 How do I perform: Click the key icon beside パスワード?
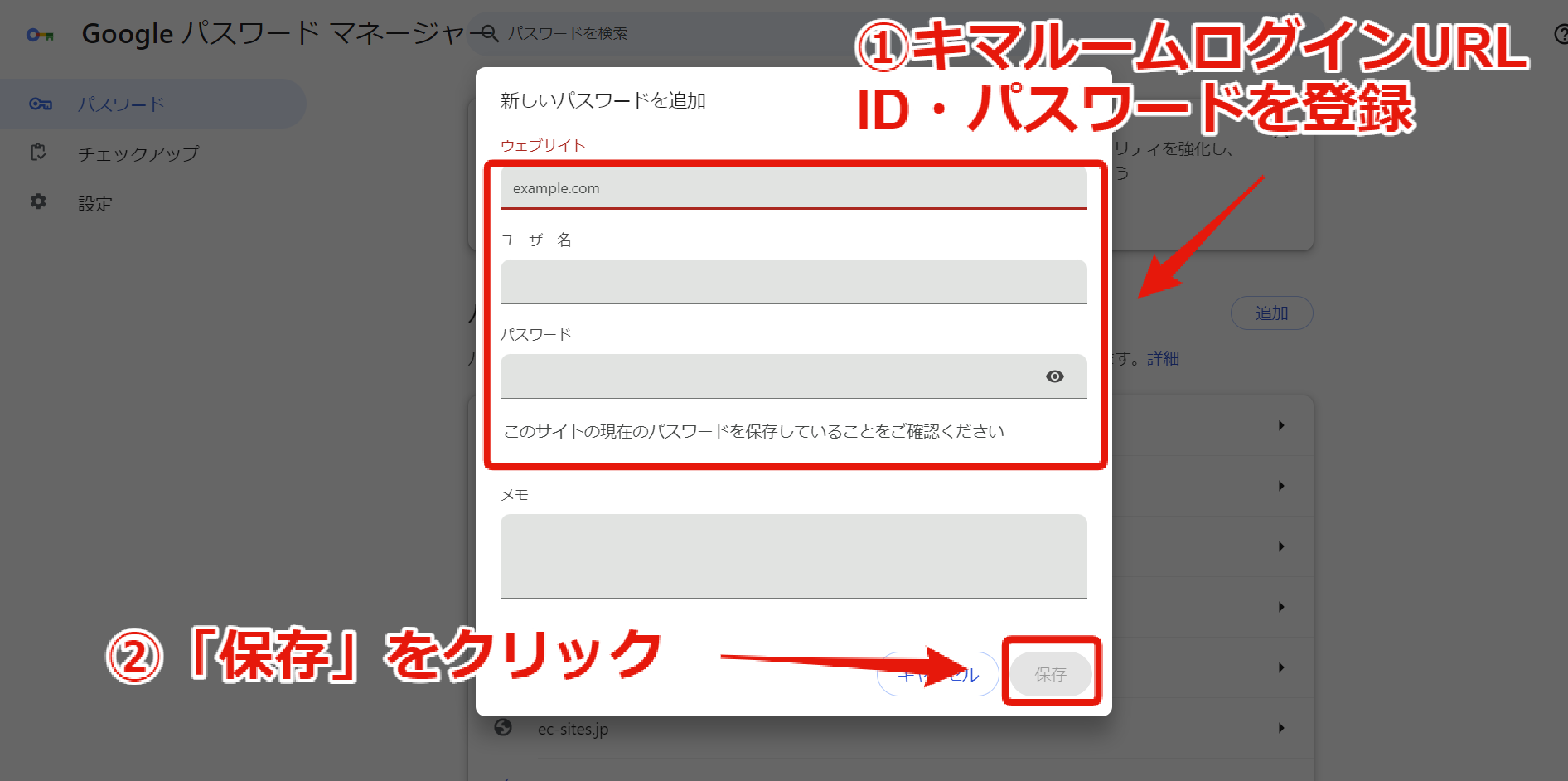point(41,104)
